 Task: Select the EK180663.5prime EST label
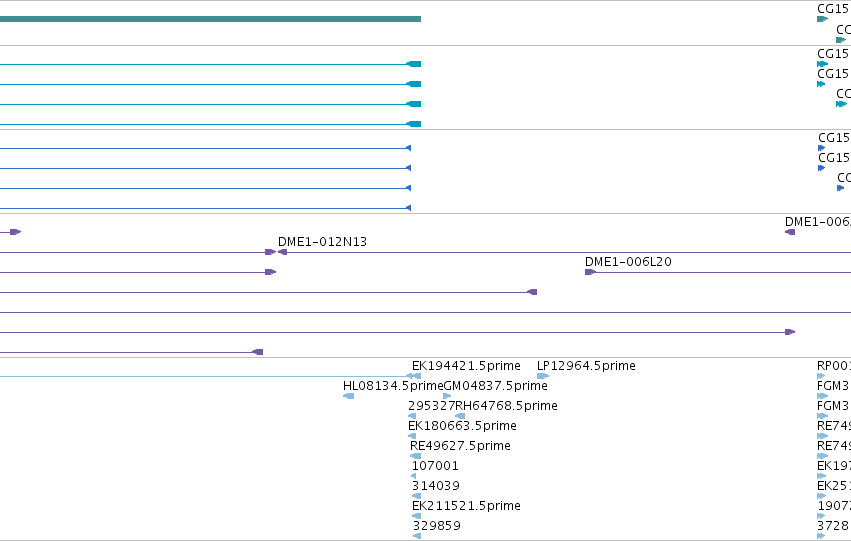(462, 426)
